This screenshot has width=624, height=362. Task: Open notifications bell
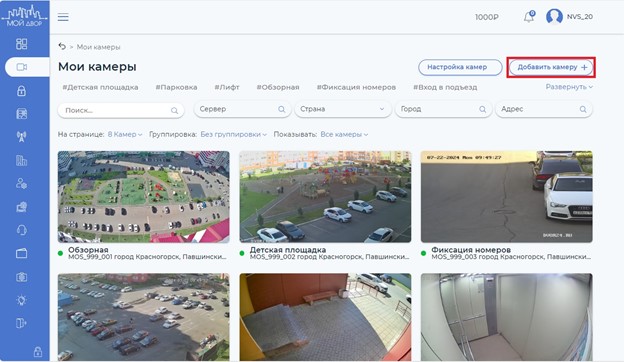click(x=529, y=17)
